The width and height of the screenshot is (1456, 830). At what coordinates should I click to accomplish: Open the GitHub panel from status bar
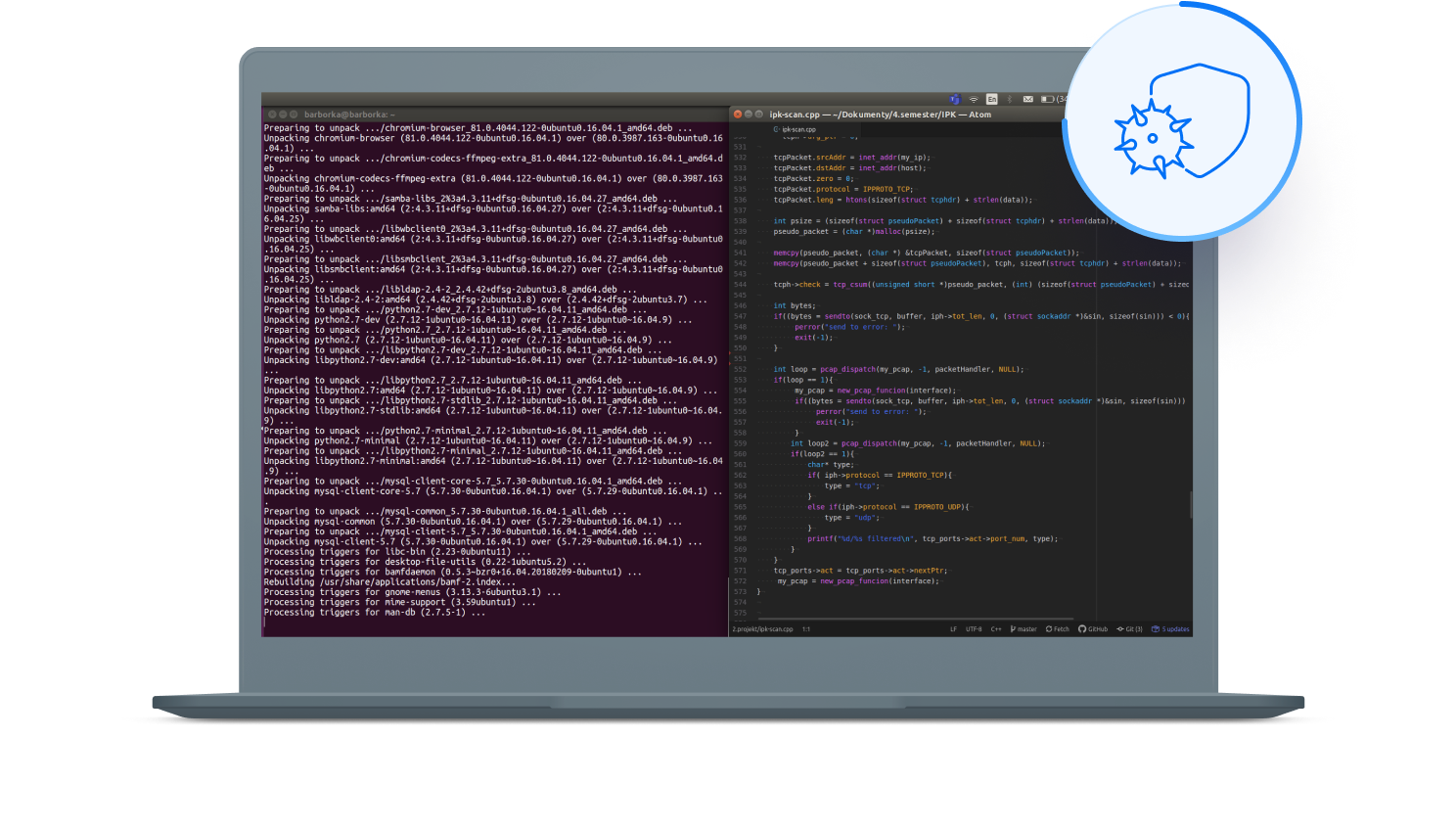coord(1093,629)
